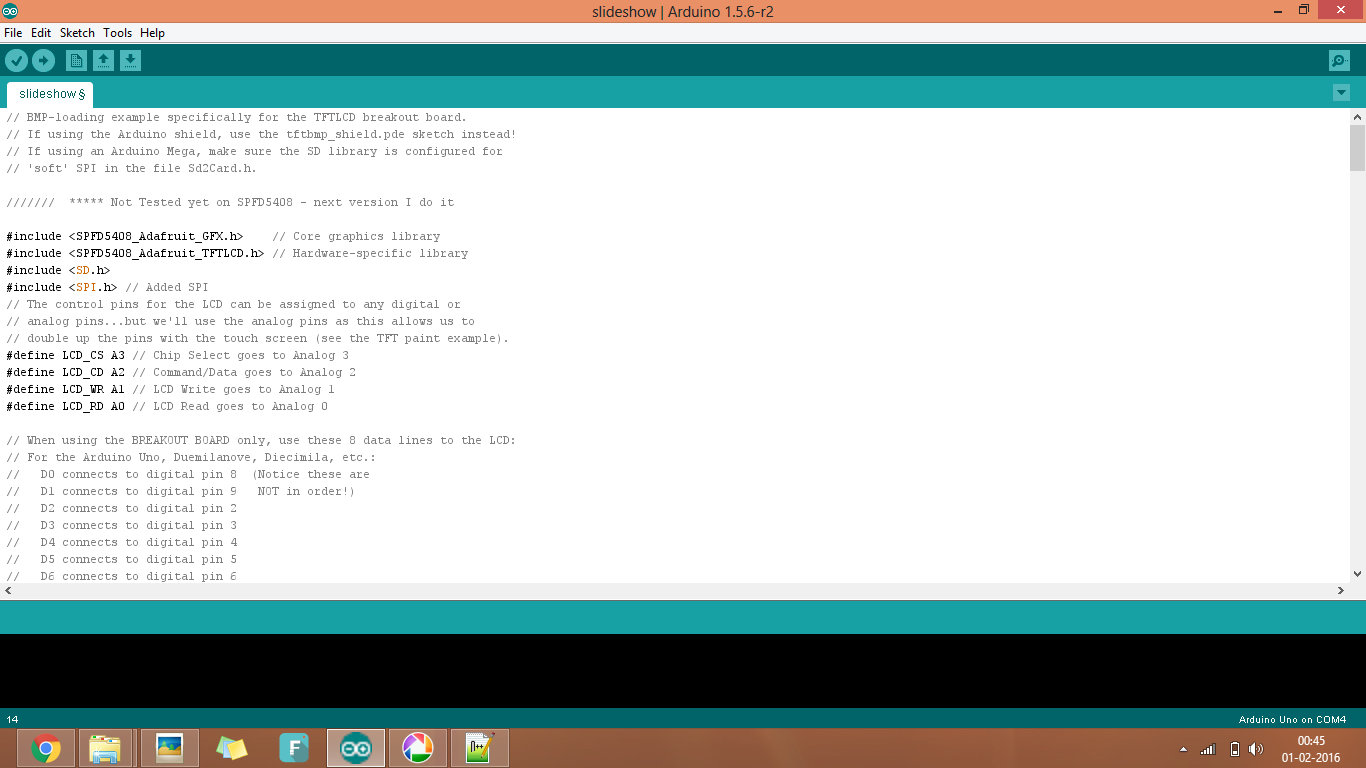Open Sticky Notes from the taskbar

pyautogui.click(x=232, y=748)
